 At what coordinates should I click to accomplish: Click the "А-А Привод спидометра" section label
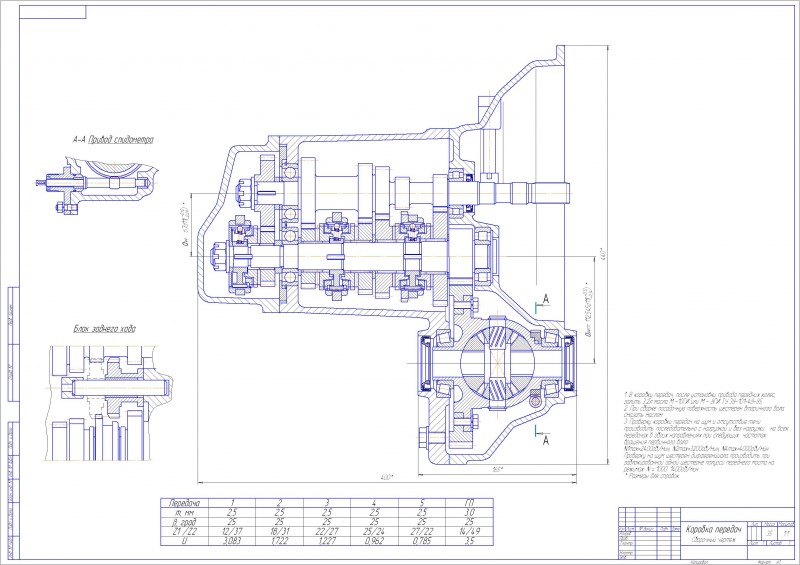point(113,139)
